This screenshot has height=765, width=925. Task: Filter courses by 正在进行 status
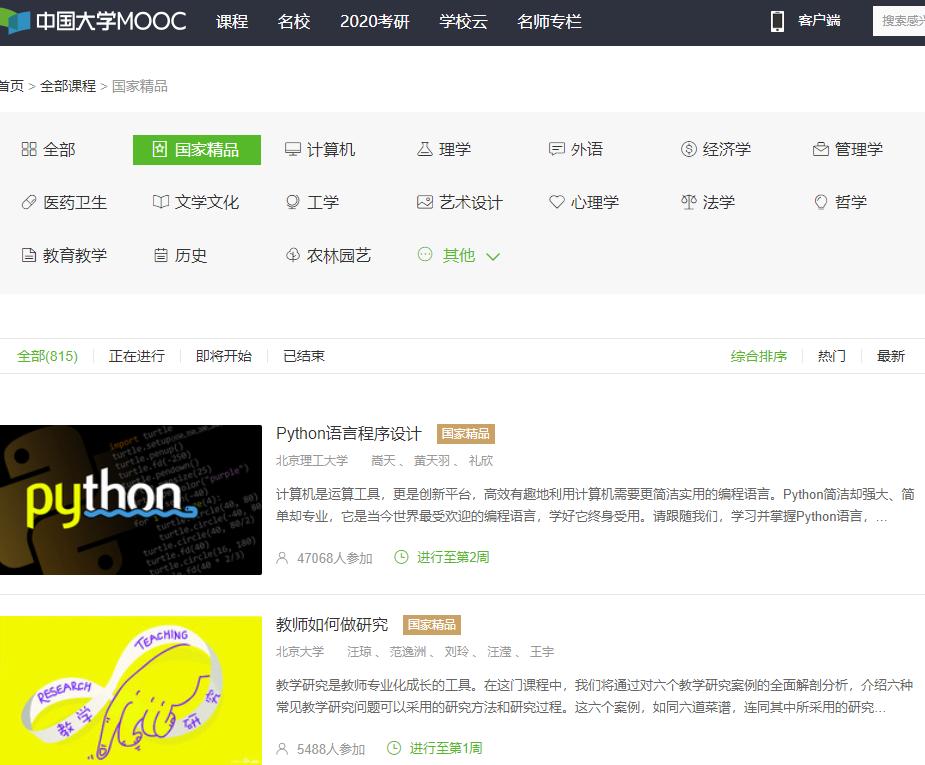(137, 356)
